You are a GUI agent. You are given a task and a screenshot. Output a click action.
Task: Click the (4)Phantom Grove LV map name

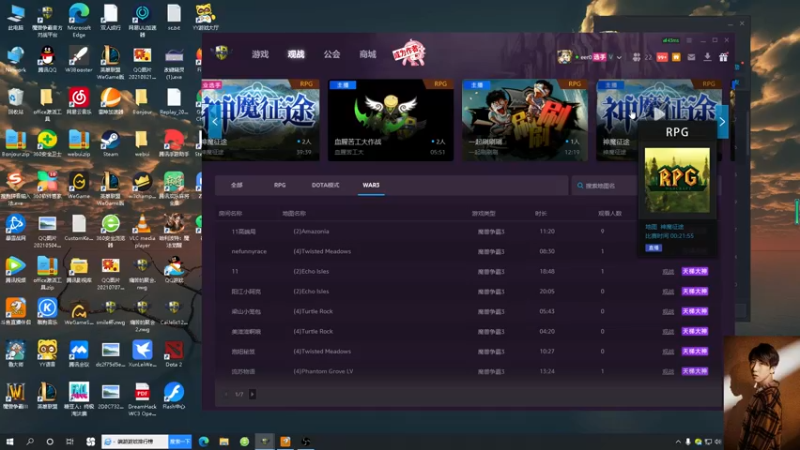tap(323, 371)
